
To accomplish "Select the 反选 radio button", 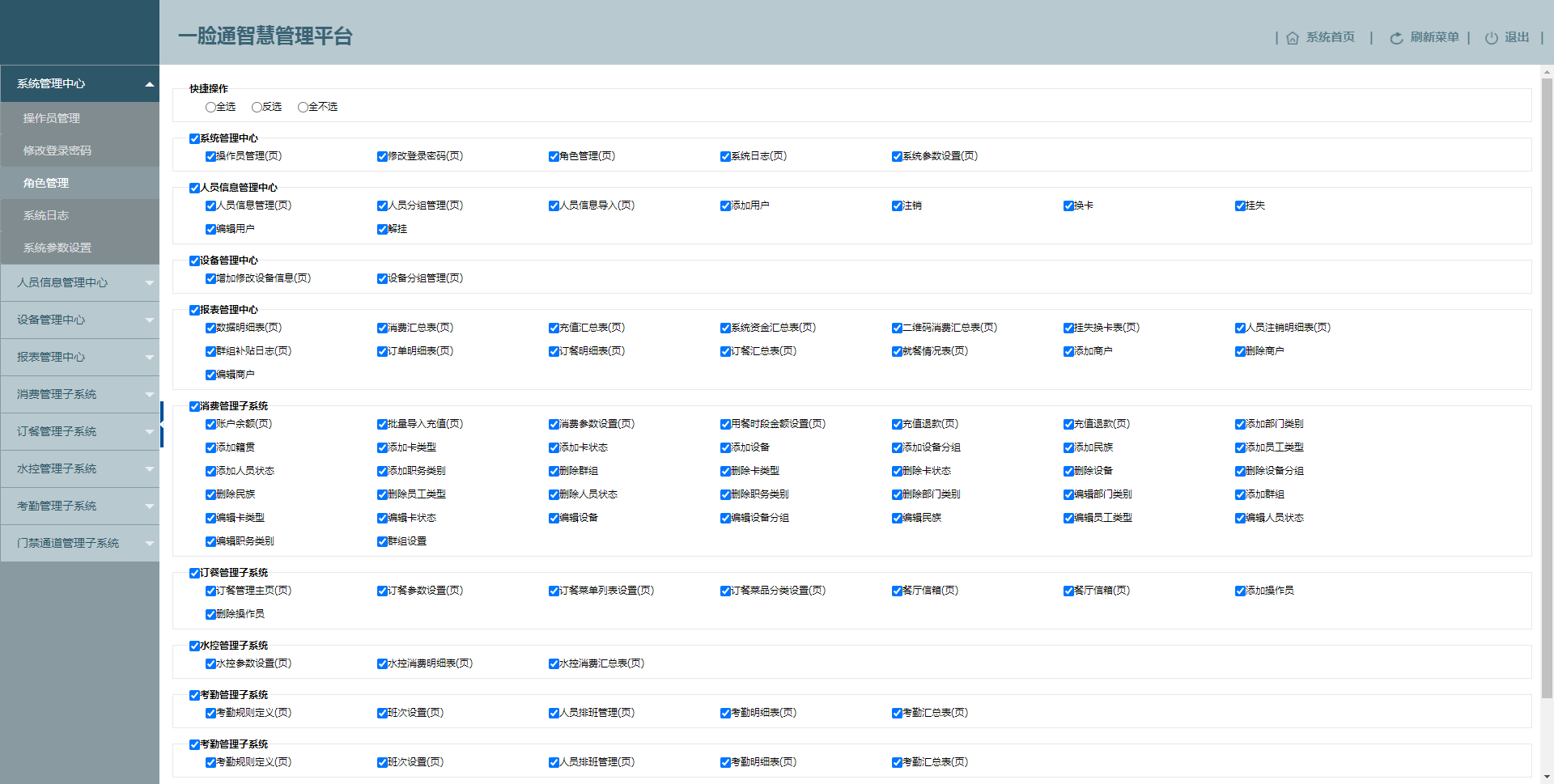I will pyautogui.click(x=257, y=107).
